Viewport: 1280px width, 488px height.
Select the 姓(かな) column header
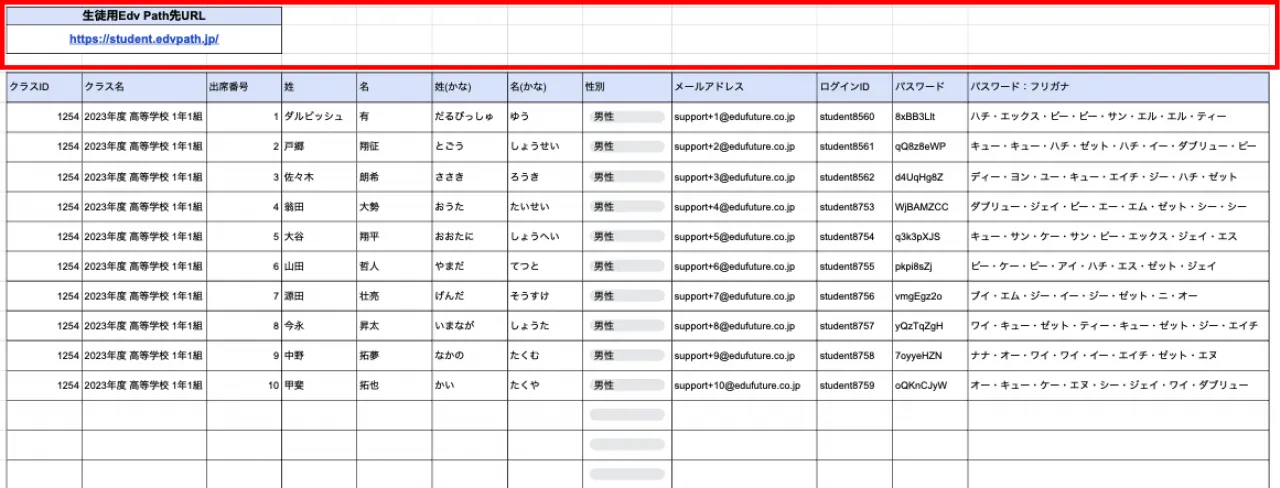click(469, 87)
